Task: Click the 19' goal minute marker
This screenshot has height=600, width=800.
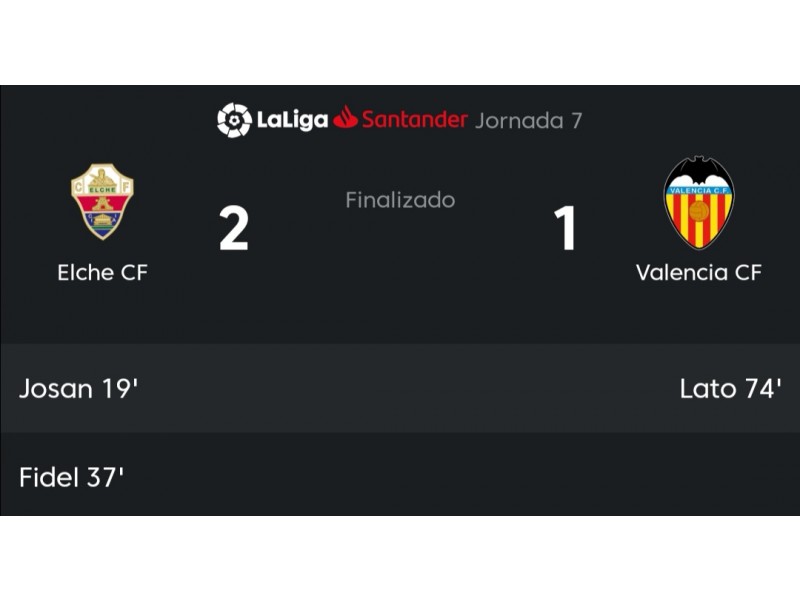Action: click(x=120, y=388)
